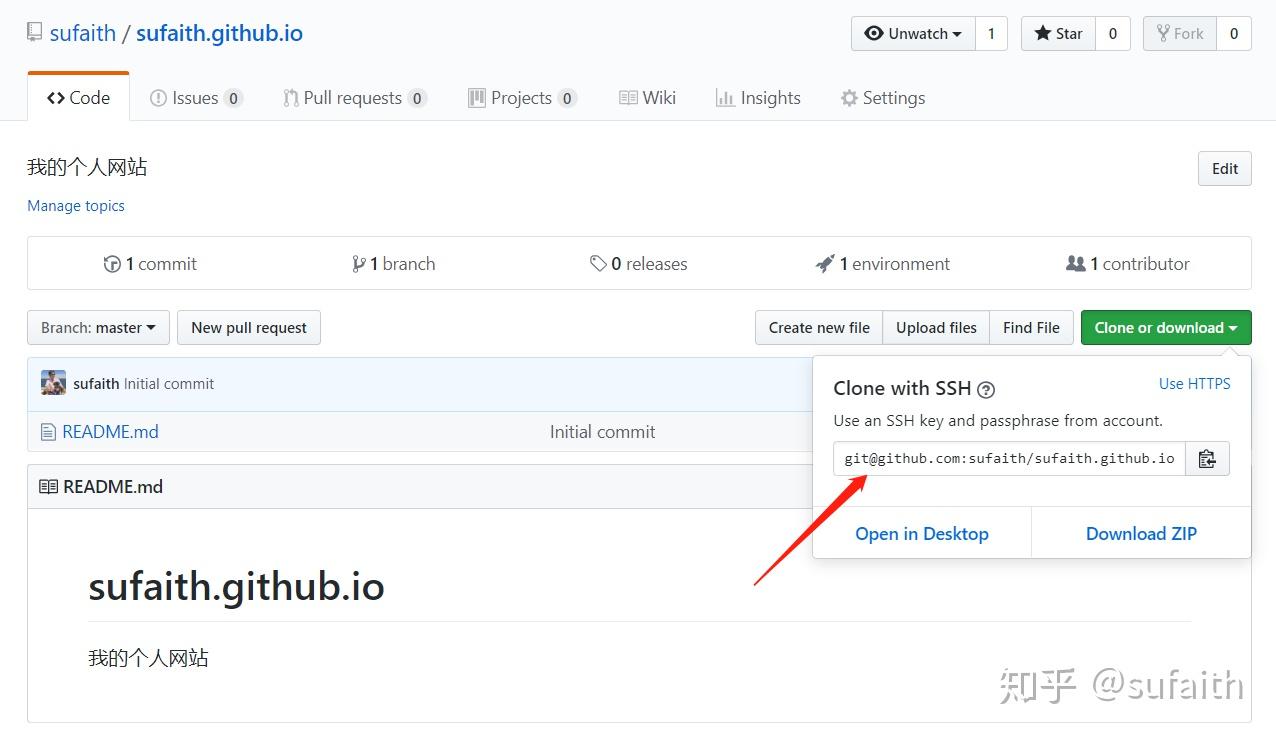Click the forks count next to Fork
Screen dimensions: 1276x735
tap(1234, 33)
